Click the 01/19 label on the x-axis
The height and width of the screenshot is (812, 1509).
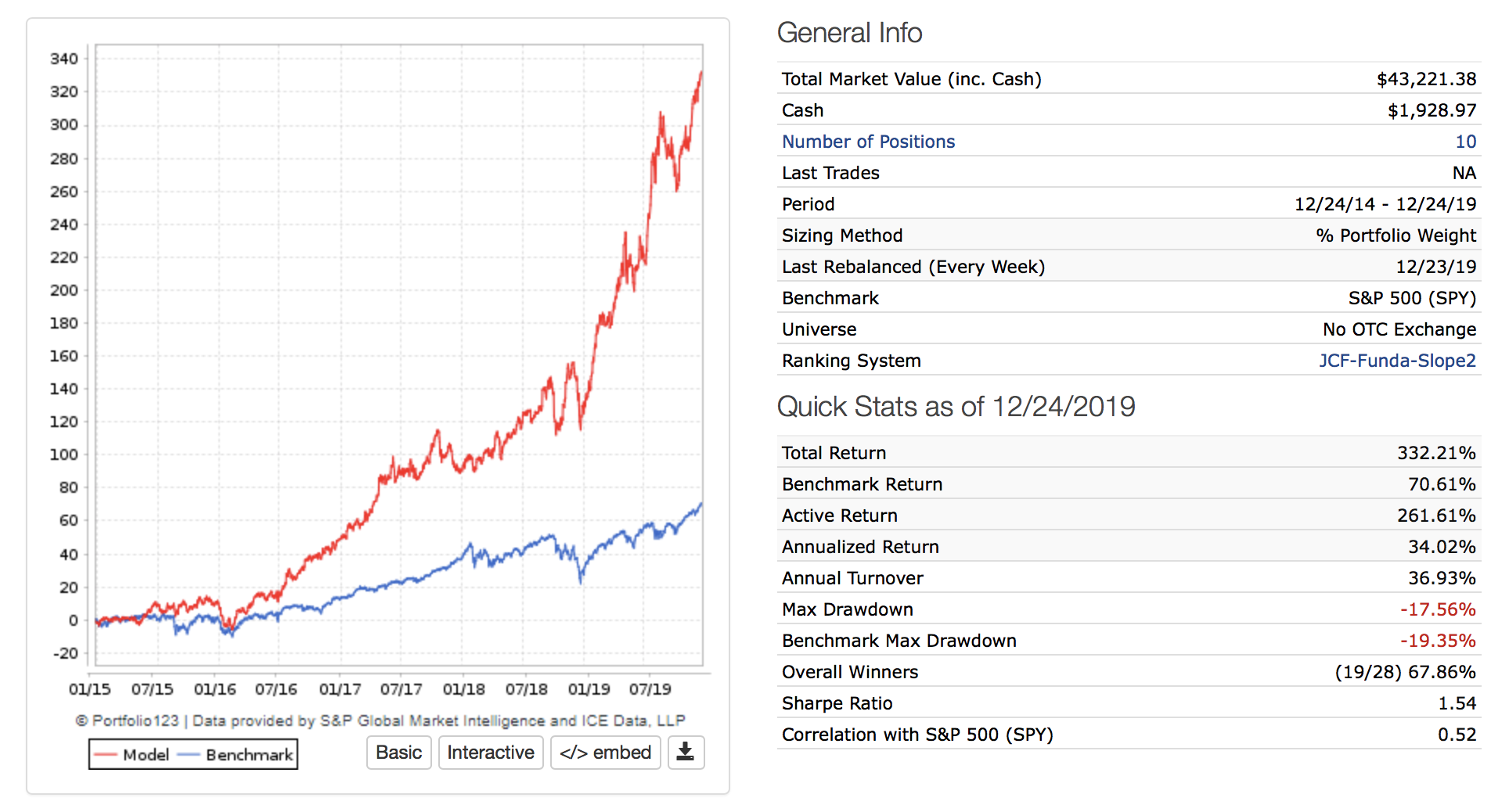pos(589,689)
